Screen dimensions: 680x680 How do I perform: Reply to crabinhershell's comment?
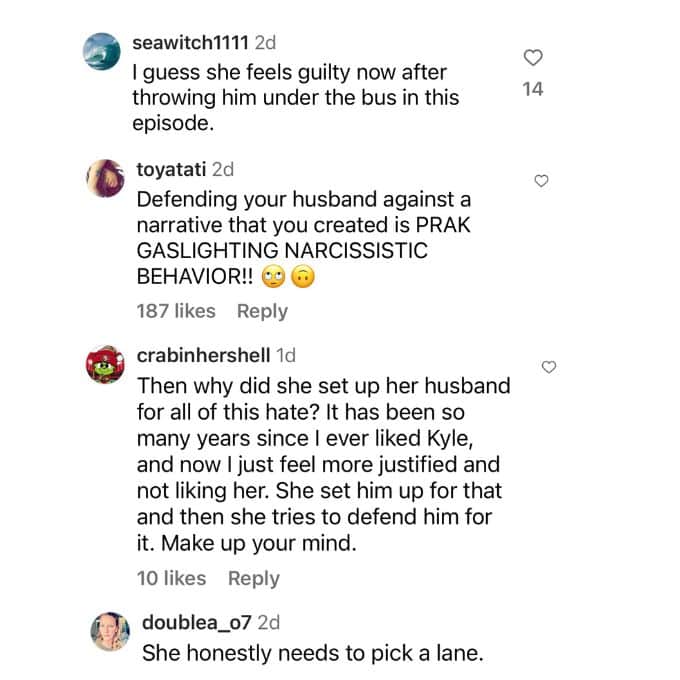coord(254,578)
